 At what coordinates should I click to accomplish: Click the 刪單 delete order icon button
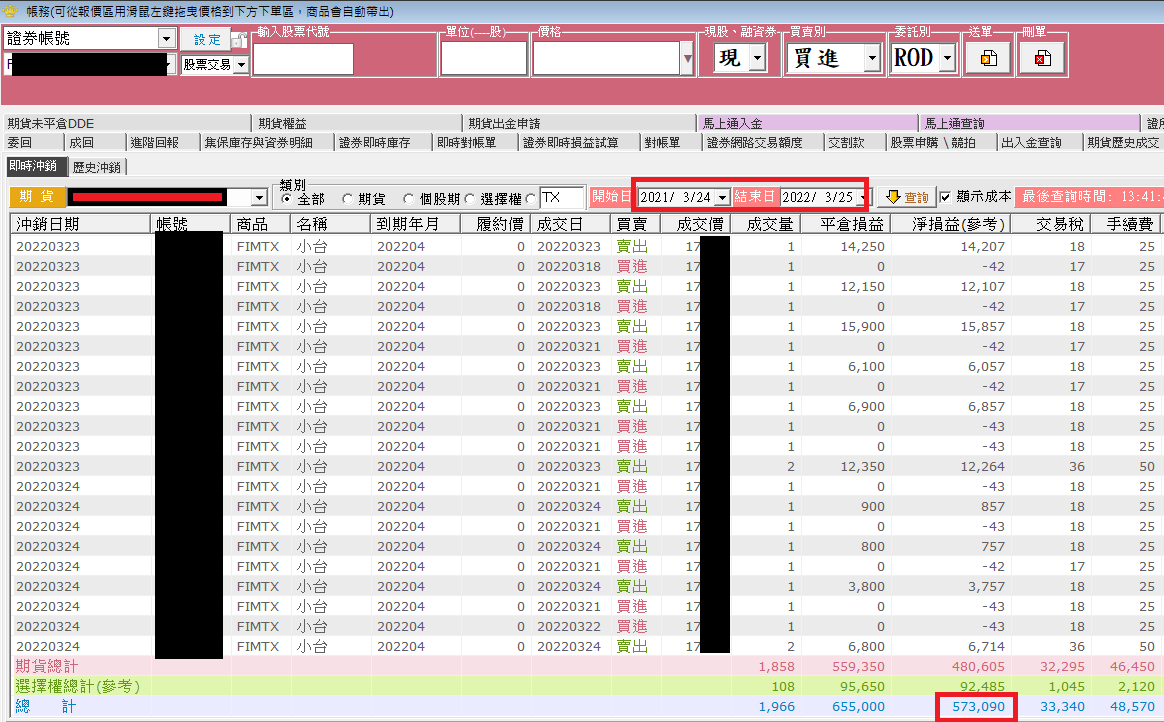(1042, 58)
